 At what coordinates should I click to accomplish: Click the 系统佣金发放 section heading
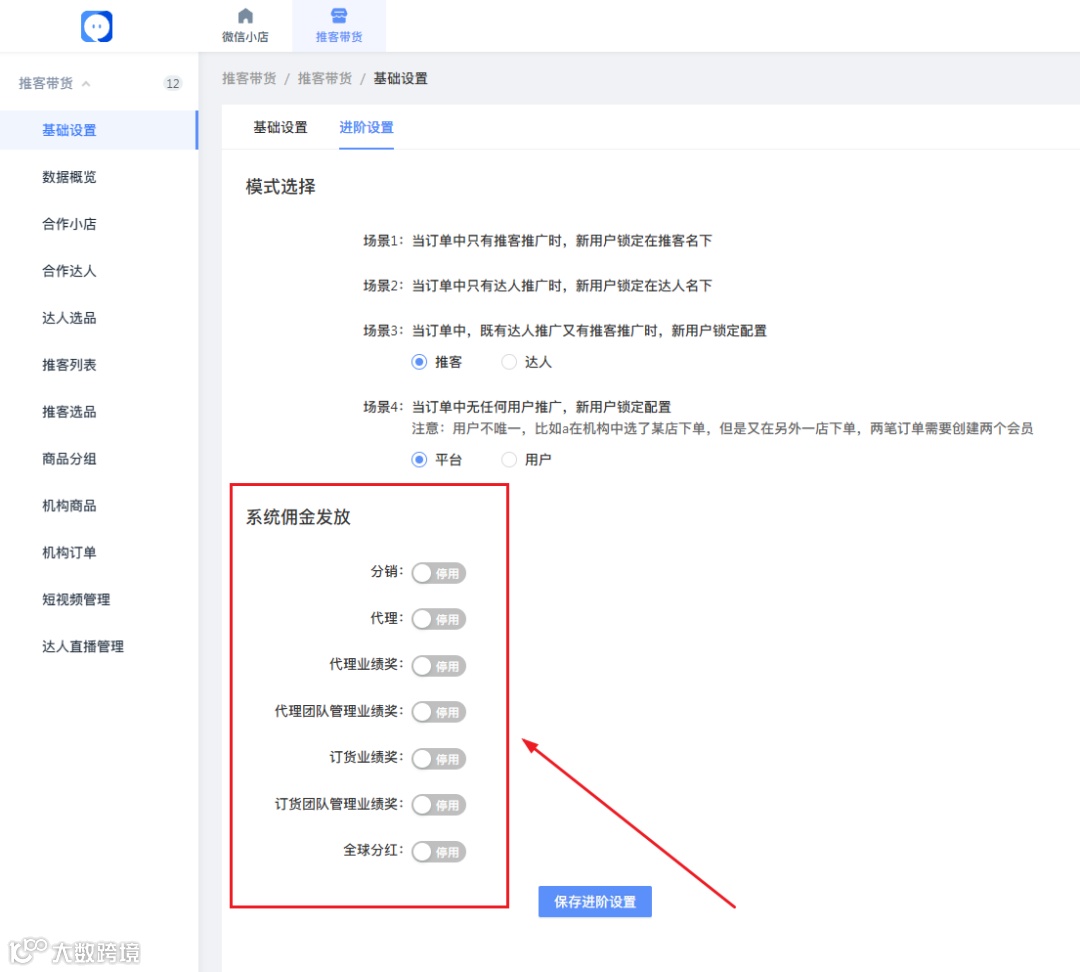tap(298, 517)
